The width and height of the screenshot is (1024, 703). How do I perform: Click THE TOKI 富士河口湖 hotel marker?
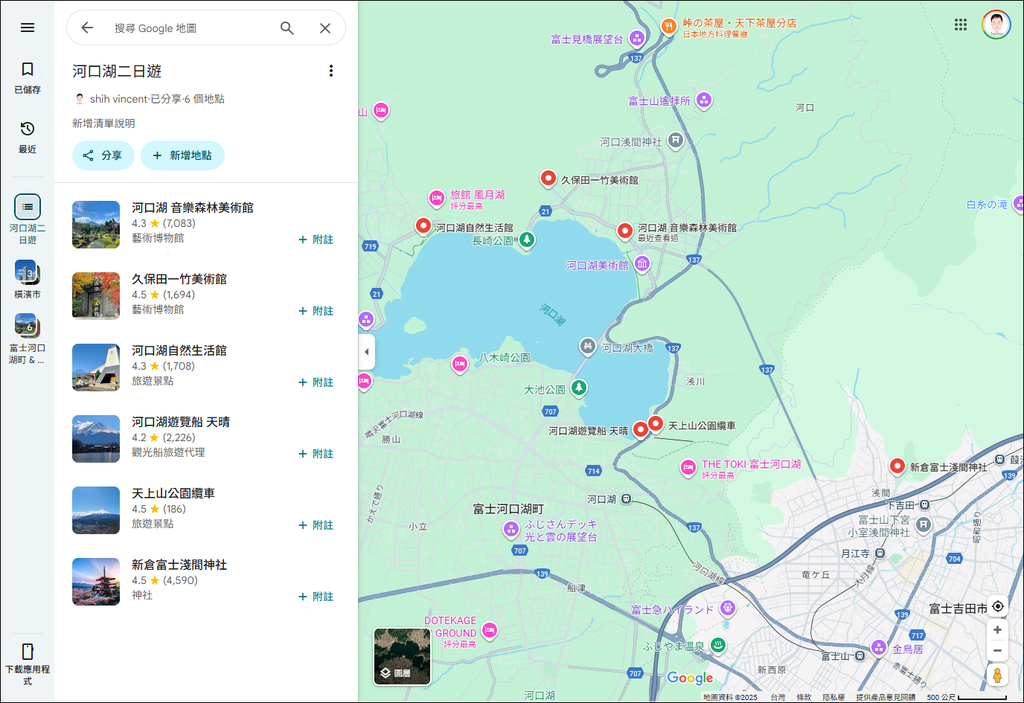point(688,468)
